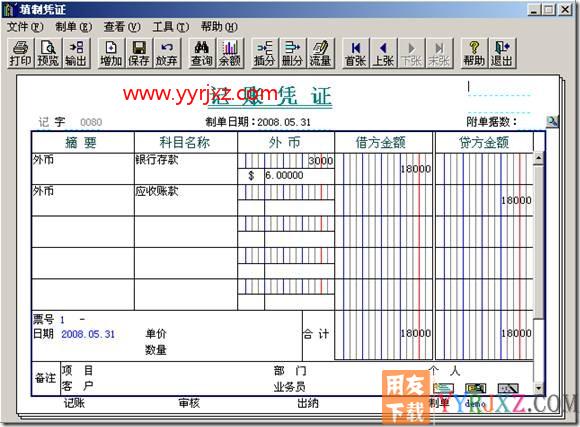Click the 日期 2008.05.31 value below
Image resolution: width=580 pixels, height=427 pixels.
click(x=88, y=334)
